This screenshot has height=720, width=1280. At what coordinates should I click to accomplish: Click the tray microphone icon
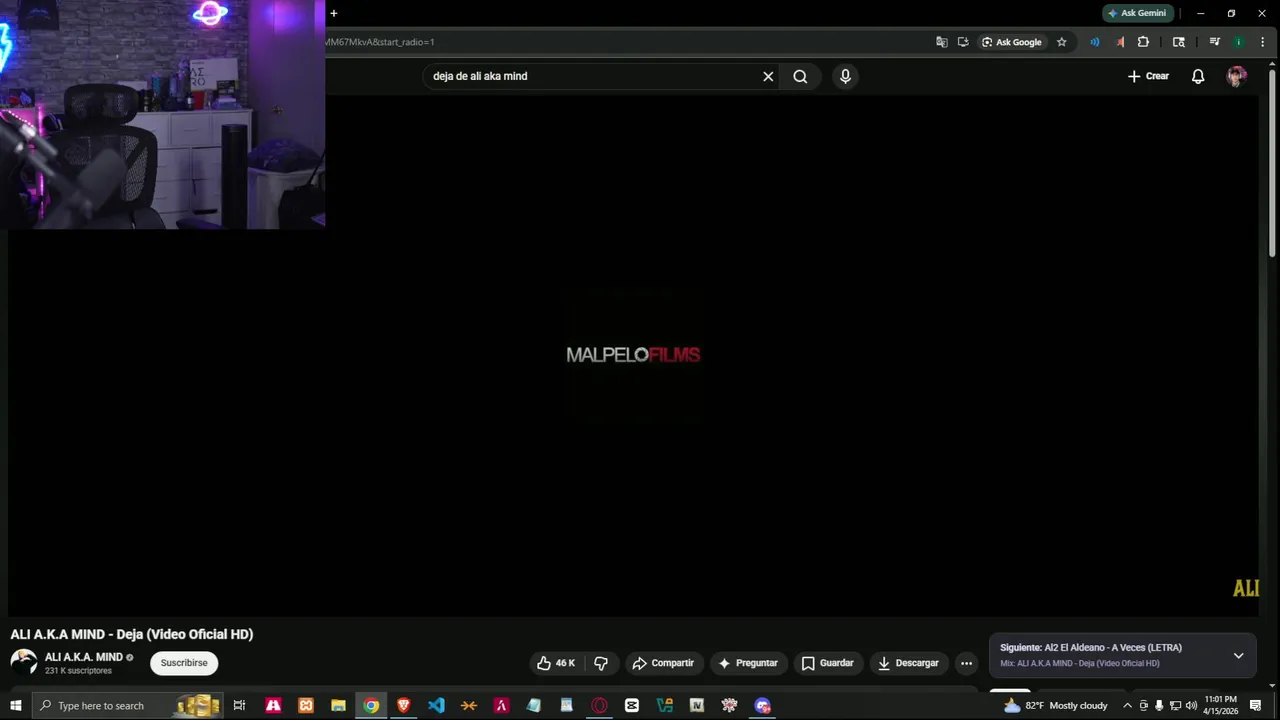1159,706
